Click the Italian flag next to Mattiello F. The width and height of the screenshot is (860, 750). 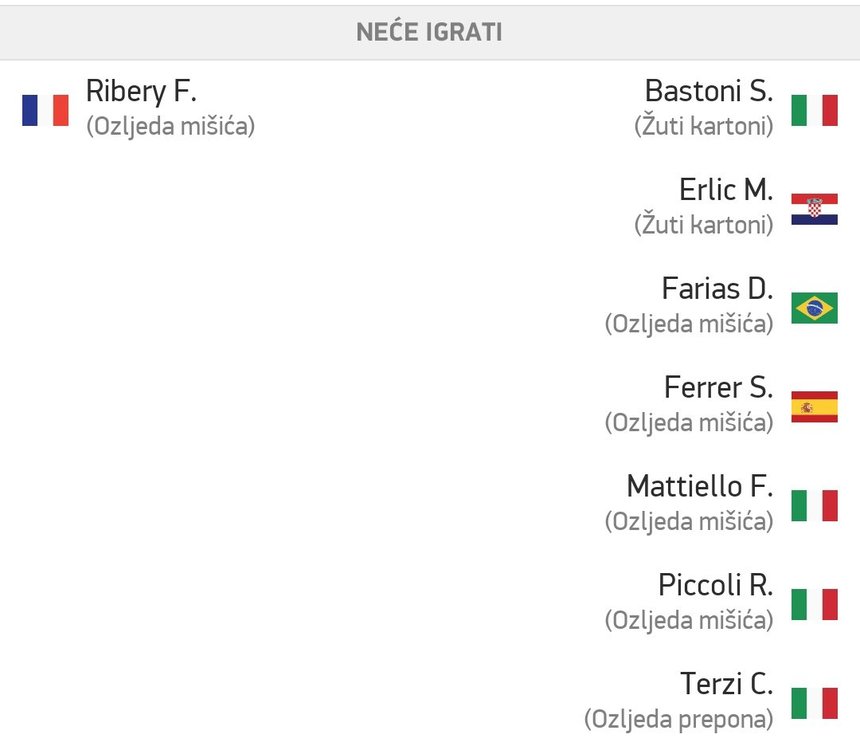pos(814,506)
